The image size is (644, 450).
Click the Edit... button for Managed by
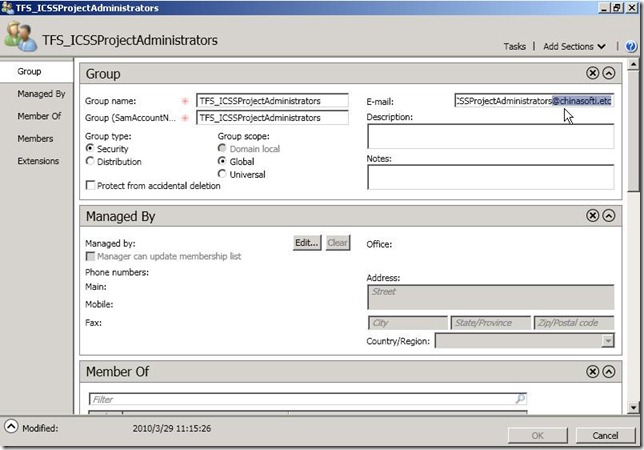[307, 243]
